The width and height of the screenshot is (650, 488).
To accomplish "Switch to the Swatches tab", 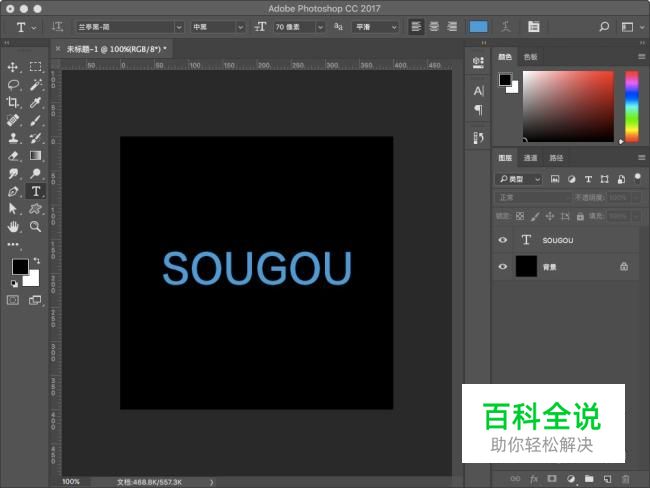I will [x=531, y=57].
